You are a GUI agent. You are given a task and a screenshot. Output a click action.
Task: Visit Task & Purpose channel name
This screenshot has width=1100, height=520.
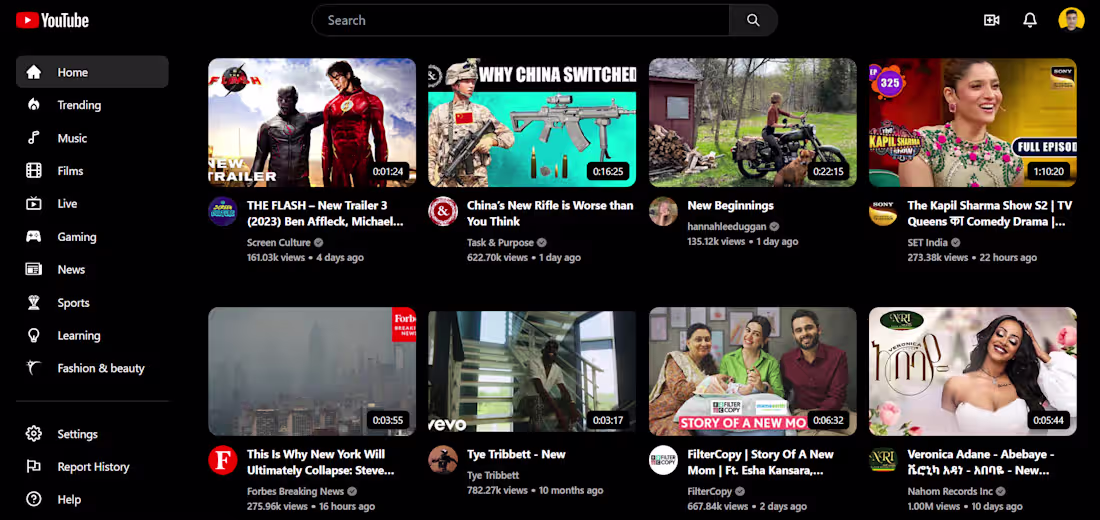click(x=501, y=243)
